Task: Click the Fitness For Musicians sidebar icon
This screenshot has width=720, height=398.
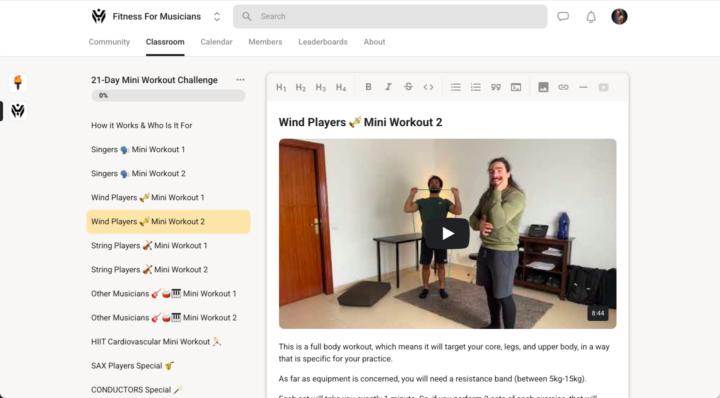Action: coord(18,111)
